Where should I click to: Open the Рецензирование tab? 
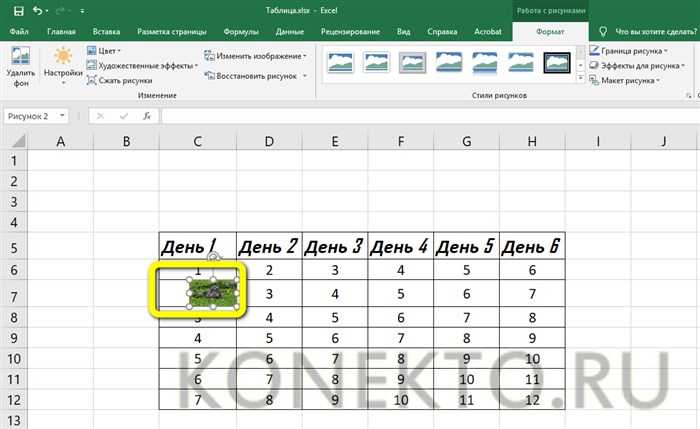[x=350, y=32]
